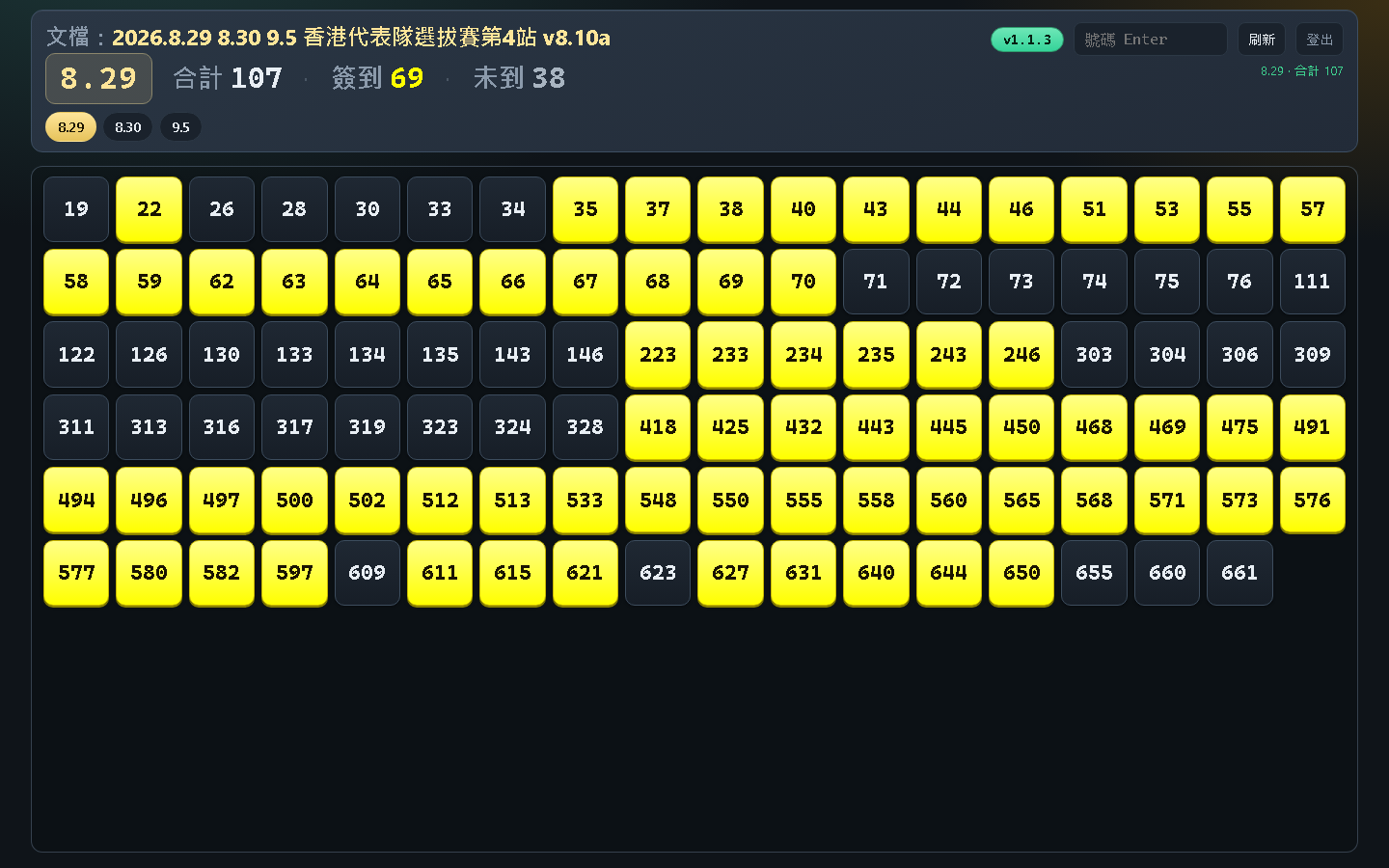This screenshot has width=1389, height=868.
Task: Check in number 71
Action: pos(876,282)
